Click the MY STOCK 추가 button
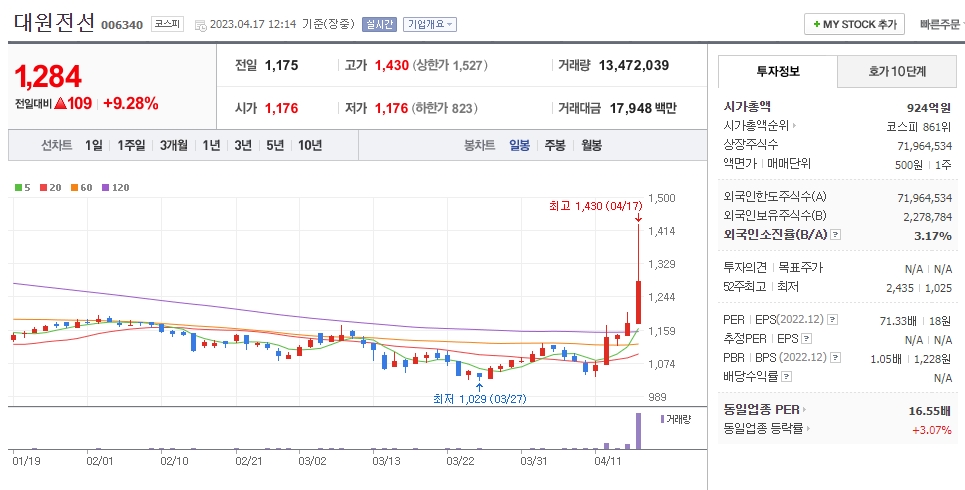Image resolution: width=965 pixels, height=490 pixels. [x=854, y=25]
